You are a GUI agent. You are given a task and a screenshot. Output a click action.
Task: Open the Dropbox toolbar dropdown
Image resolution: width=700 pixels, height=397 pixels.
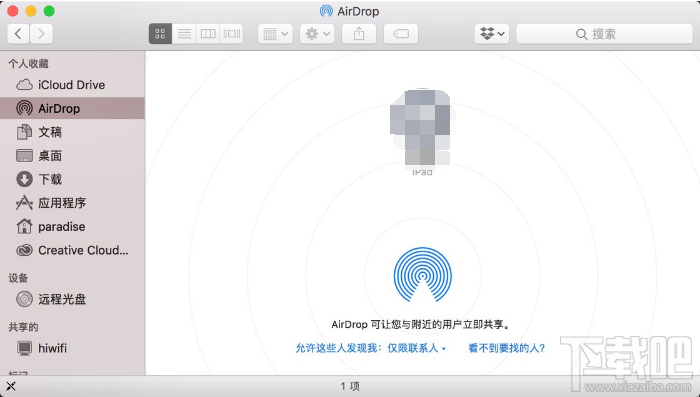492,34
